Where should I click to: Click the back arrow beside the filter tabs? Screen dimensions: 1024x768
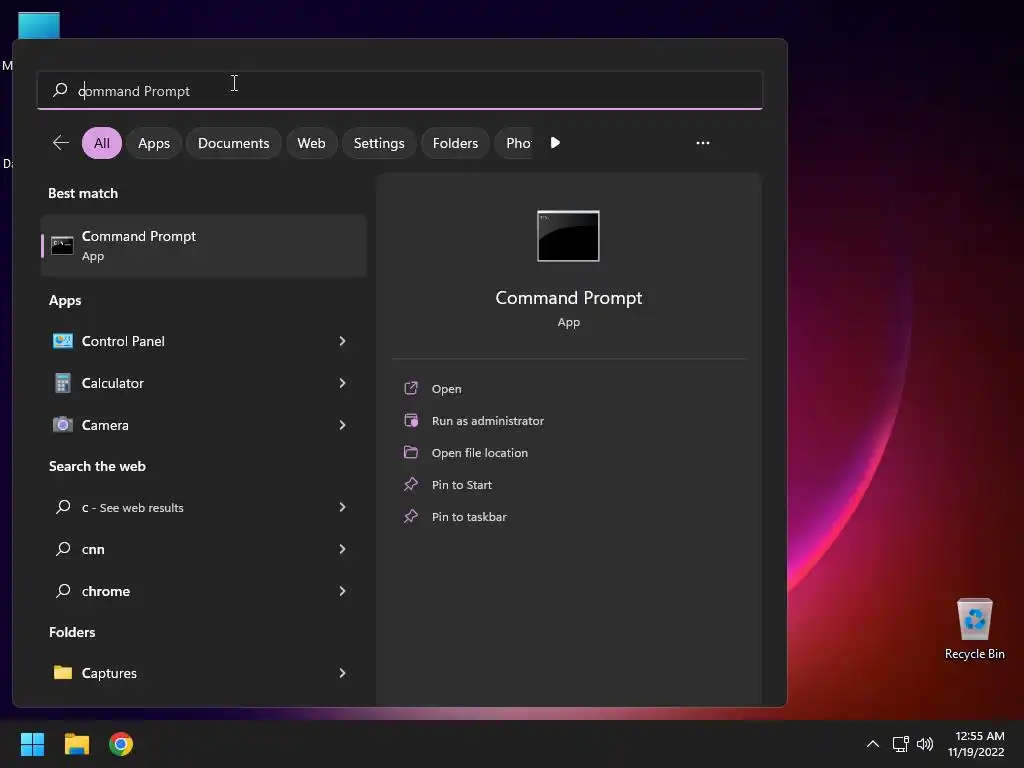61,142
